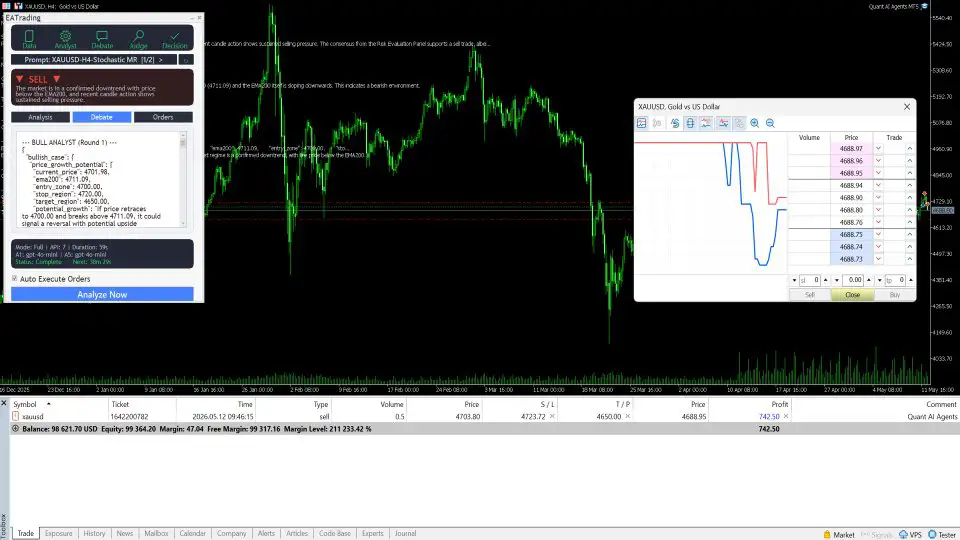Viewport: 960px width, 540px height.
Task: Open Signals in status bar
Action: point(877,534)
